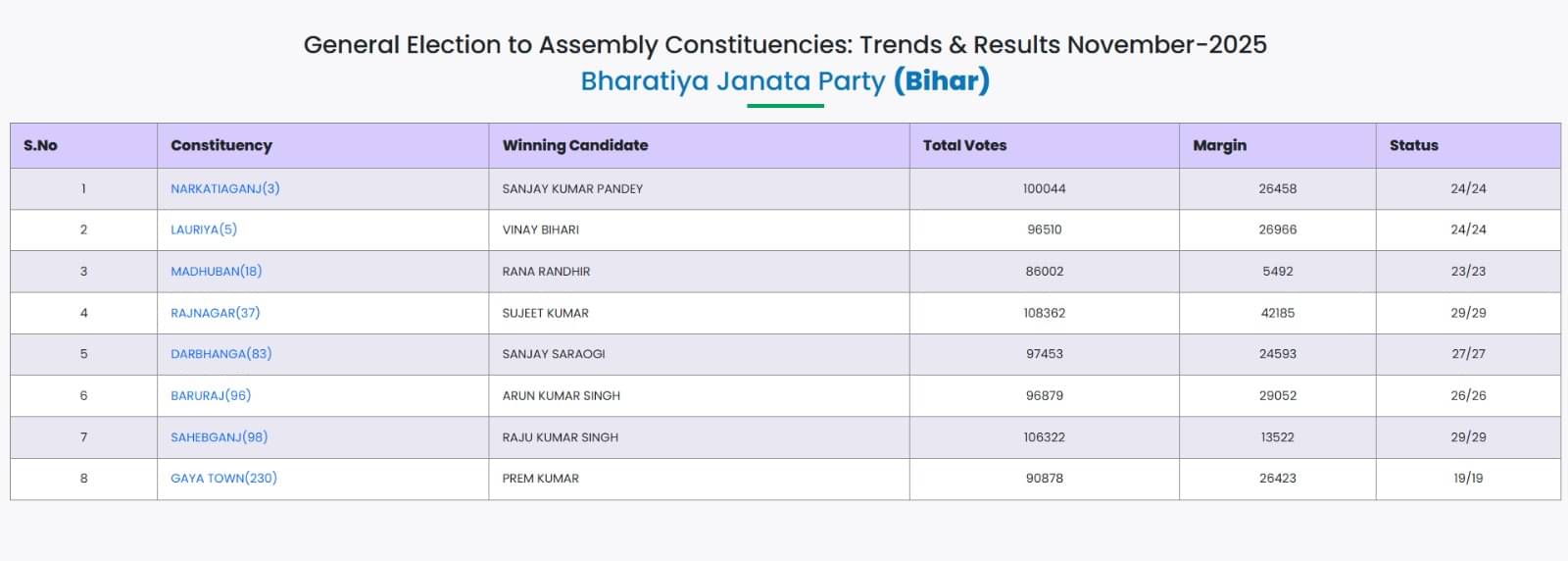Click the Bharatiya Janata Party (Bihar) heading

click(x=785, y=80)
